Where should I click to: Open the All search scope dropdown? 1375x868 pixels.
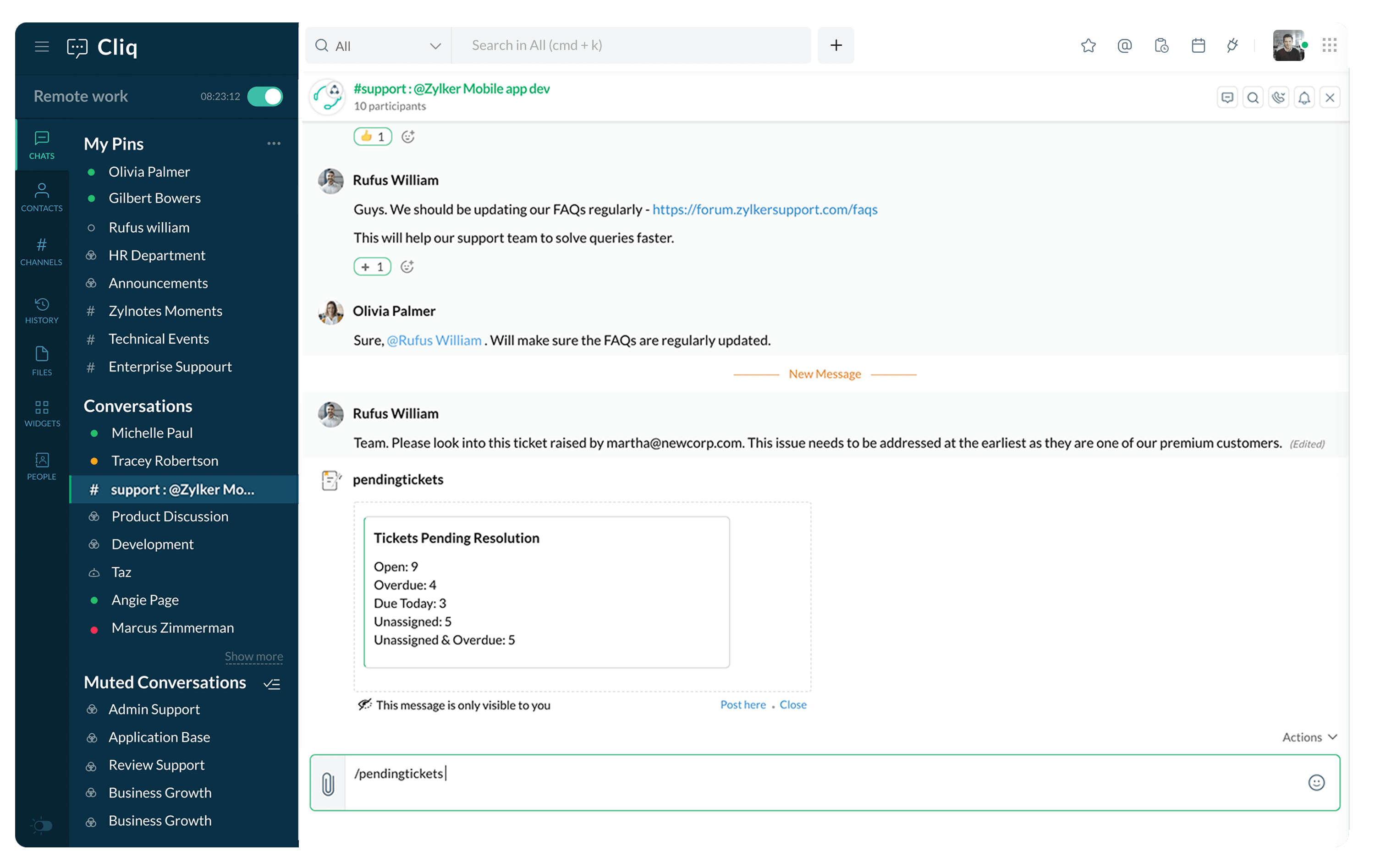point(379,46)
